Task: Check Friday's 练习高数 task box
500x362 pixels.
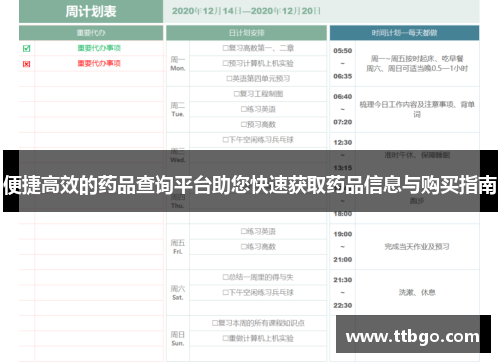Action: point(243,247)
